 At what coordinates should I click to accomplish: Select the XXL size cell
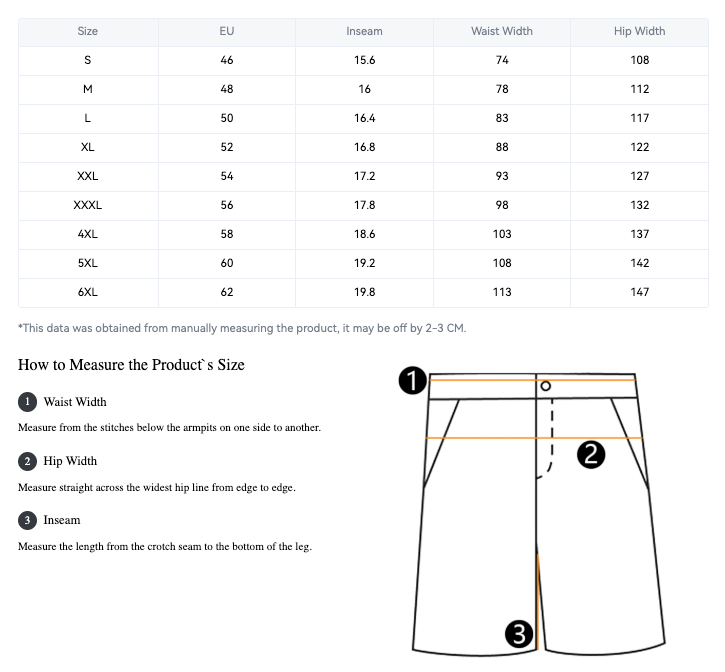coord(88,176)
